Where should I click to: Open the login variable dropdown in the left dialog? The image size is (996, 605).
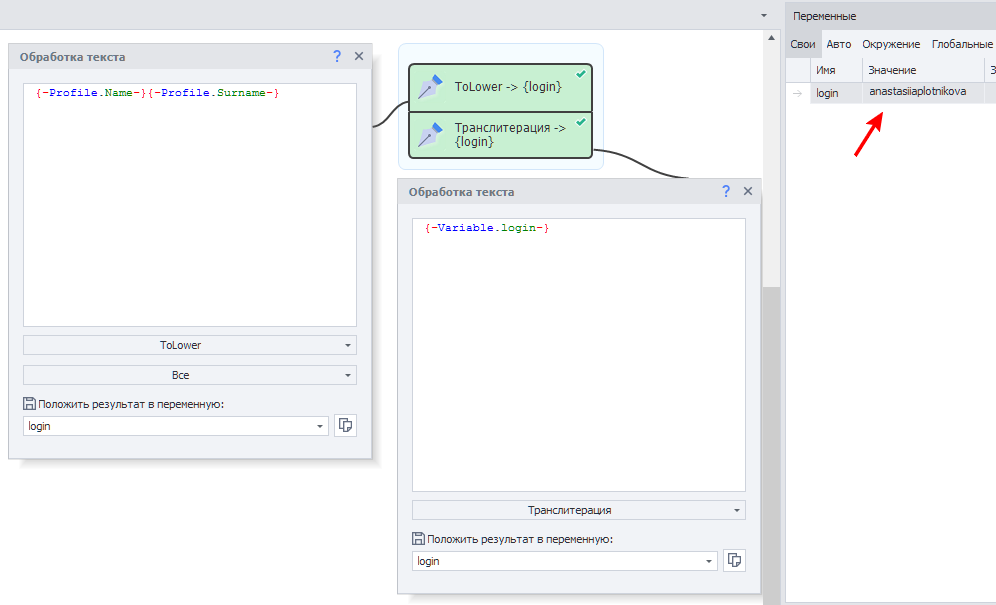[320, 426]
